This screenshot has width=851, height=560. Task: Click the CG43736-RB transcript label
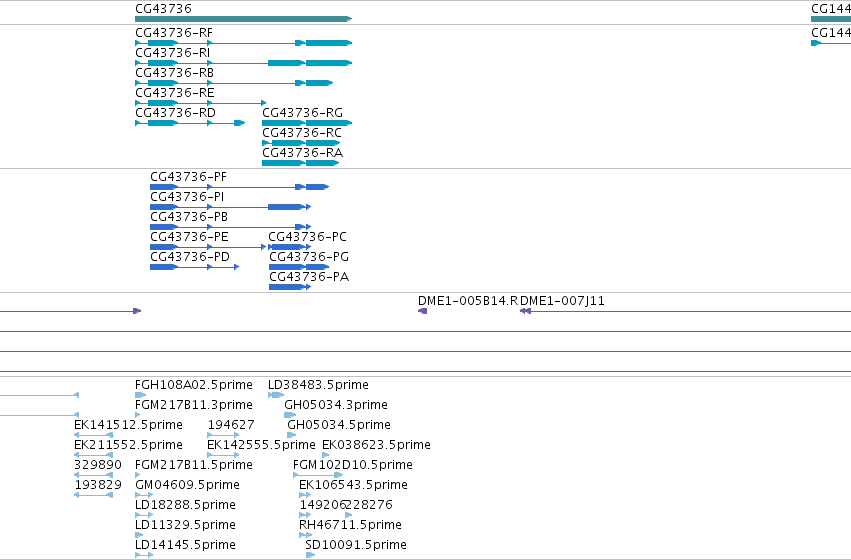(174, 73)
